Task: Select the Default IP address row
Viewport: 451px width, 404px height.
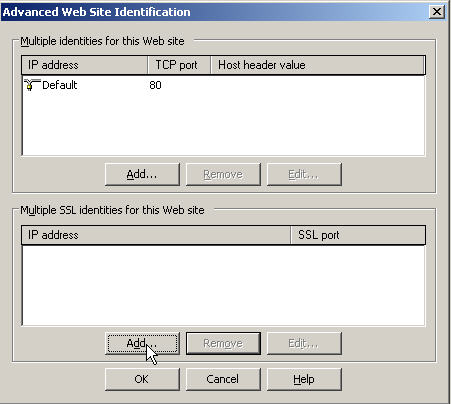Action: pos(223,85)
